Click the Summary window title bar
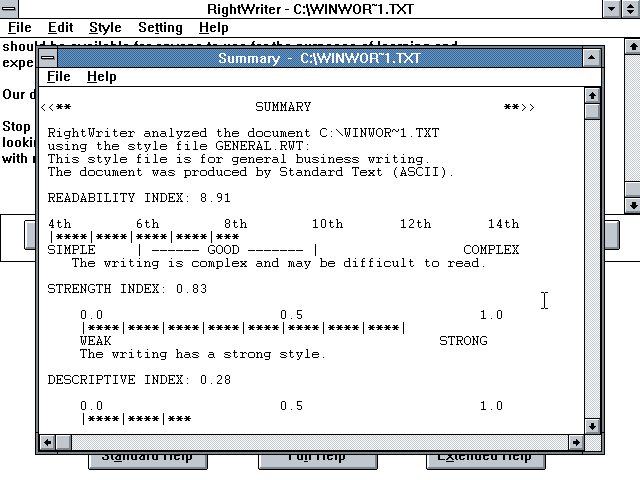640x480 pixels. click(x=320, y=58)
